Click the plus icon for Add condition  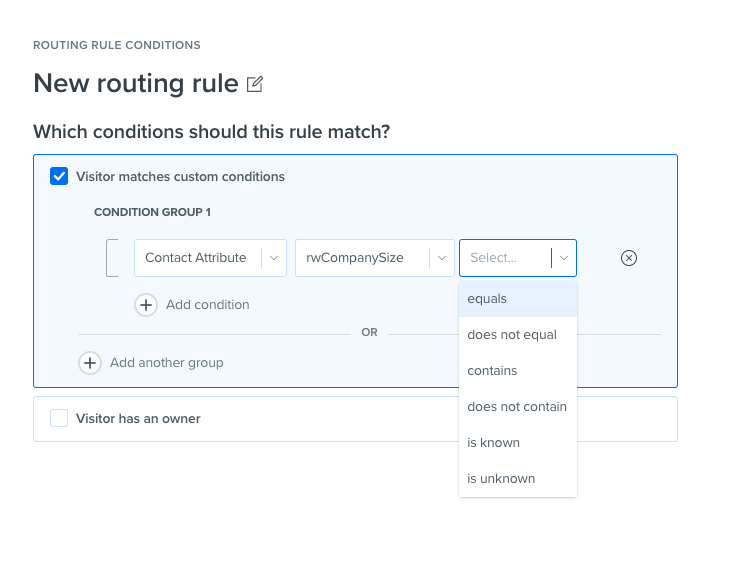[146, 305]
